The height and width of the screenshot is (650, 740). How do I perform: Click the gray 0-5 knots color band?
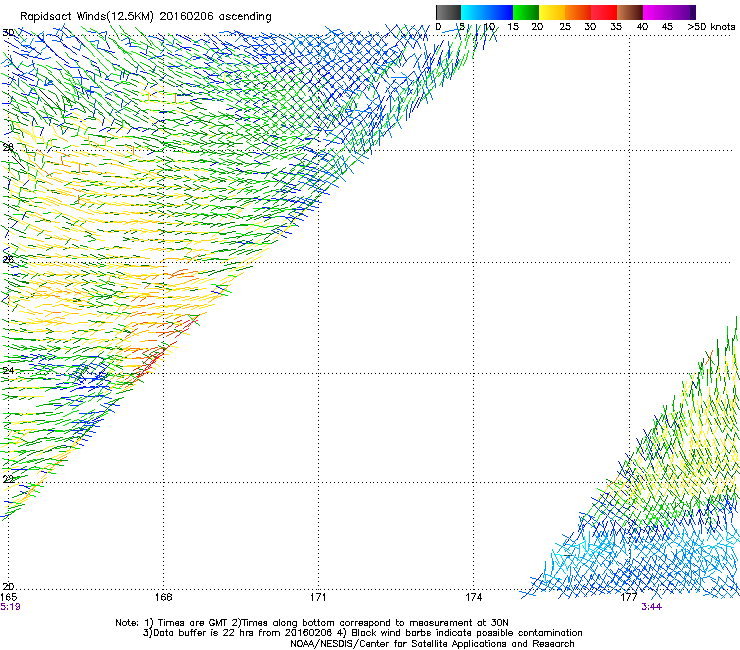[448, 12]
